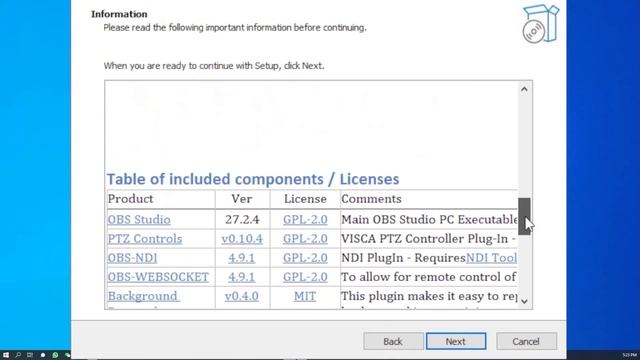Open Task View on the taskbar
The image size is (640, 360).
coord(30,355)
